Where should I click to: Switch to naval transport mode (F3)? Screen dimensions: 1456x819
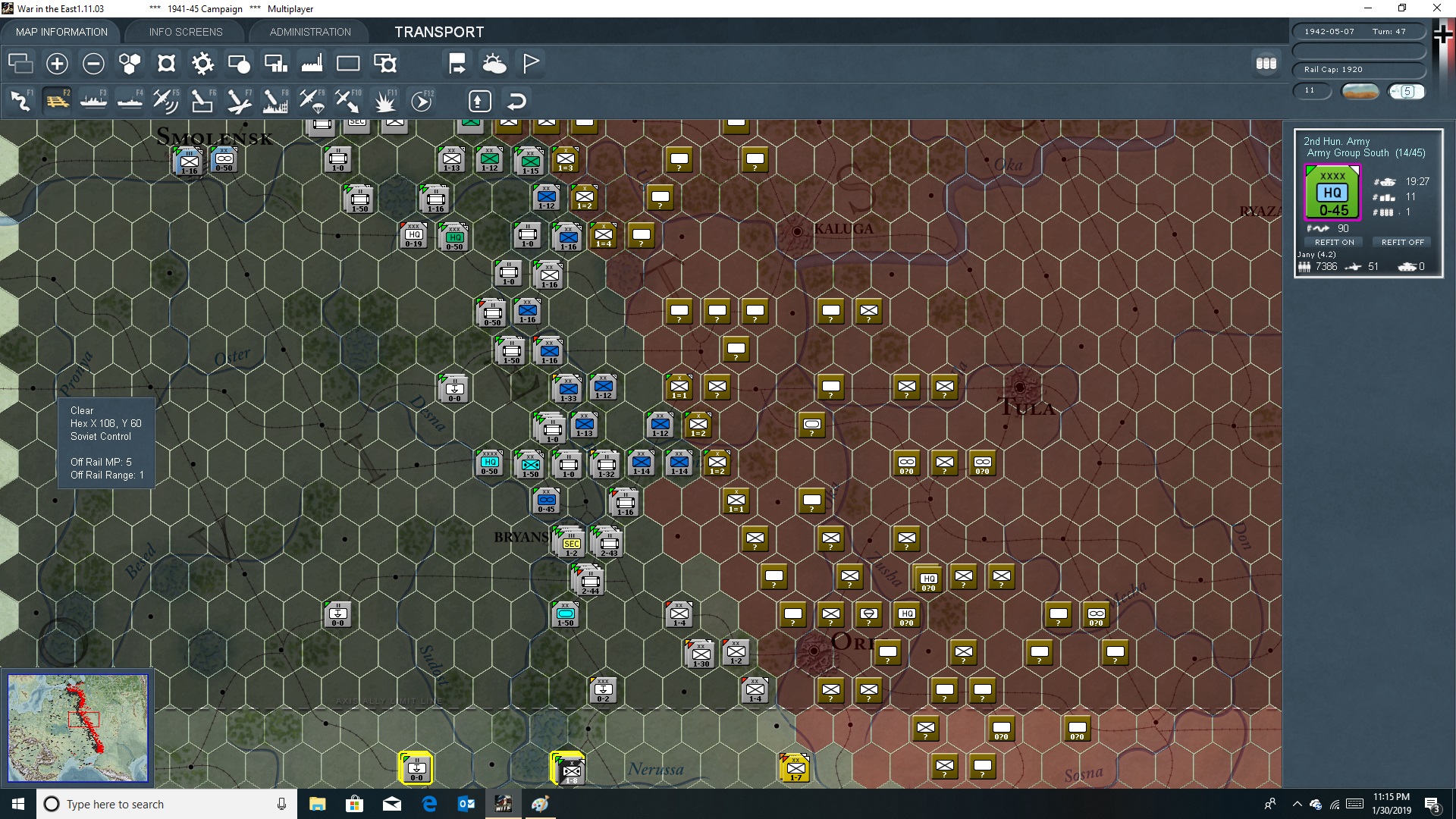[93, 100]
